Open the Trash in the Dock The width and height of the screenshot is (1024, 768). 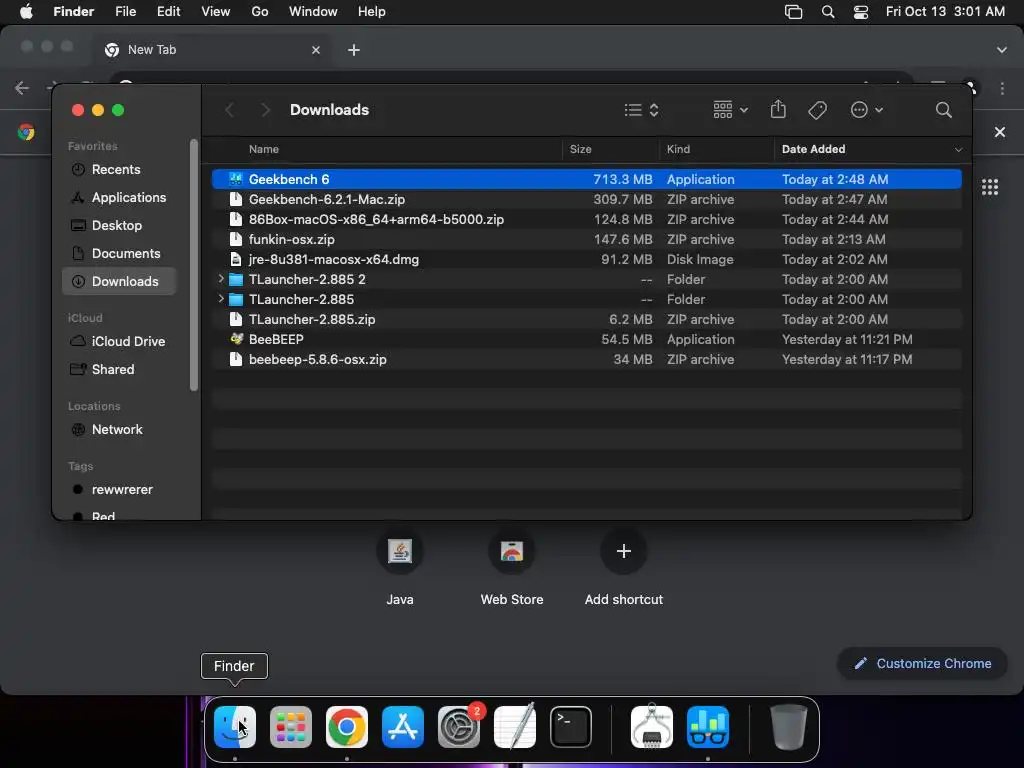tap(788, 727)
